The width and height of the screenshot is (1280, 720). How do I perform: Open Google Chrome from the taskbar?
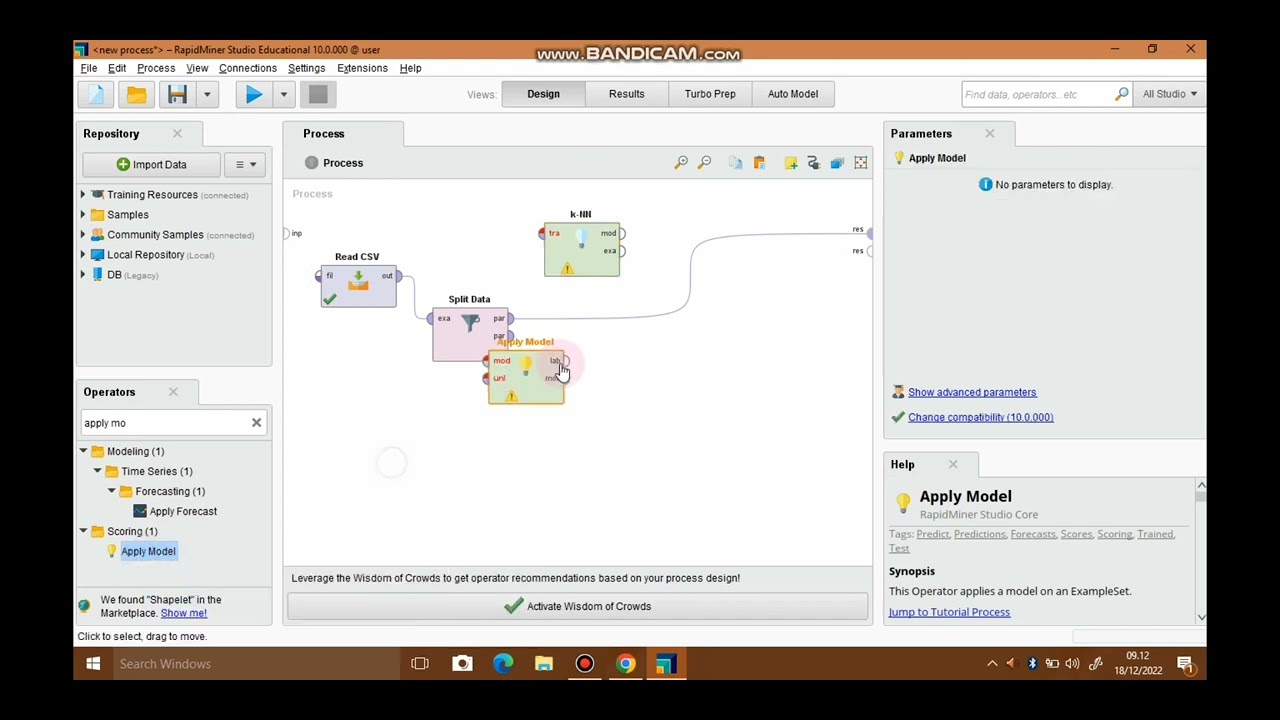click(625, 664)
